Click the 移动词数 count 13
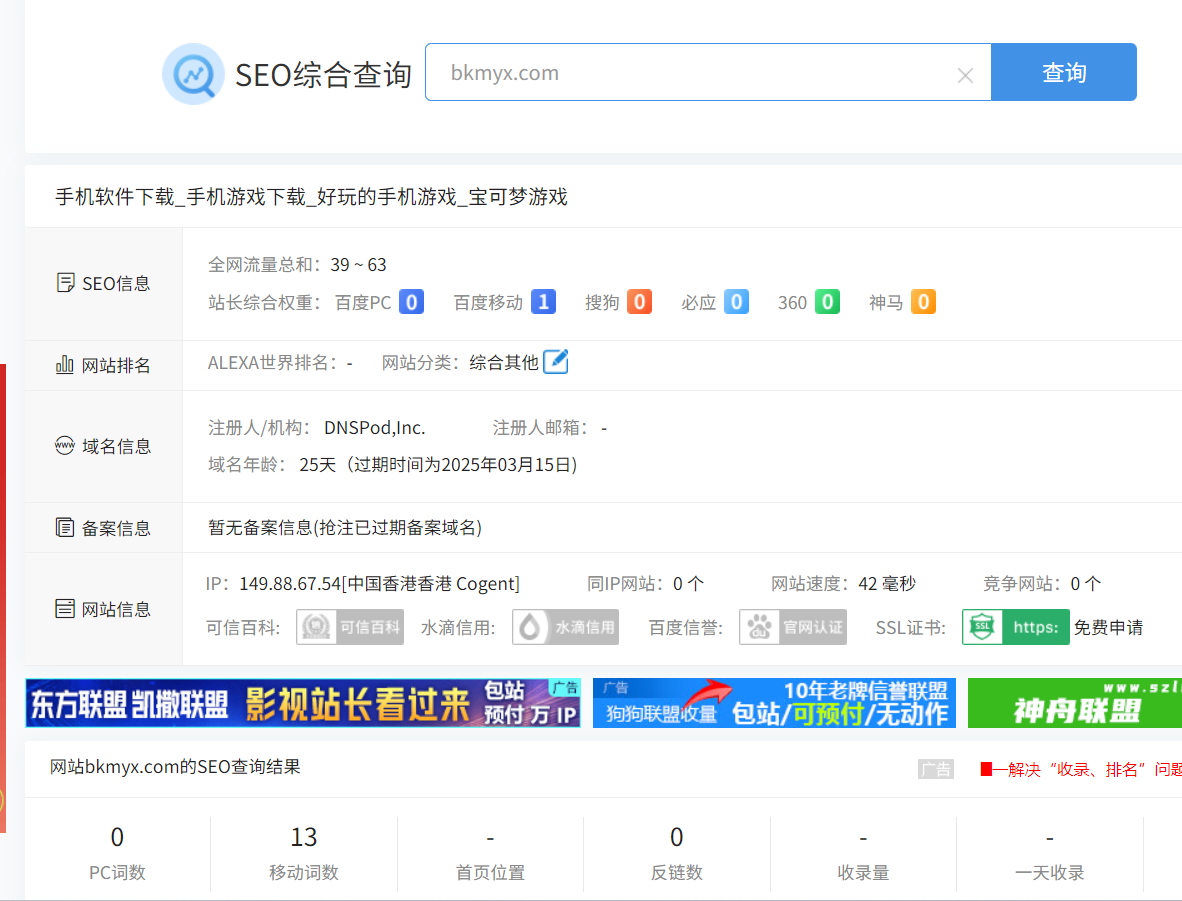 [x=304, y=837]
